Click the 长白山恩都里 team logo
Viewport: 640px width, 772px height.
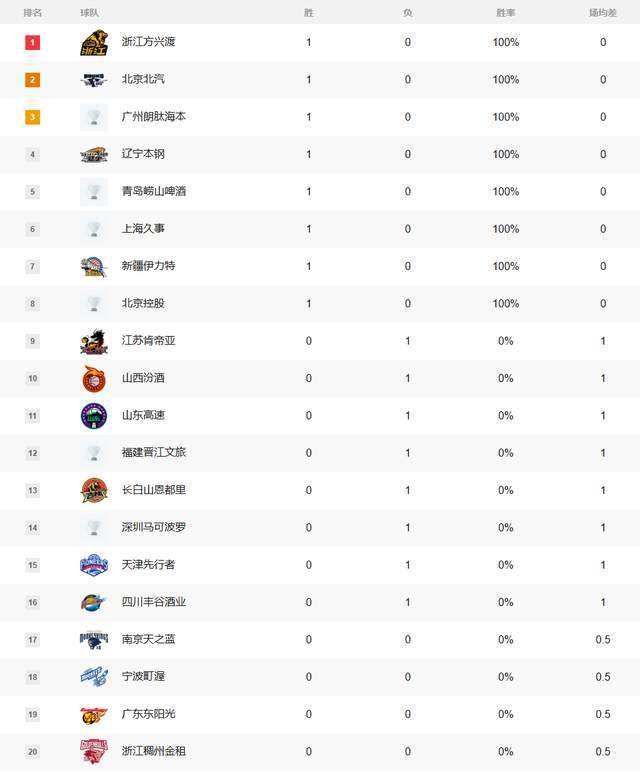94,491
